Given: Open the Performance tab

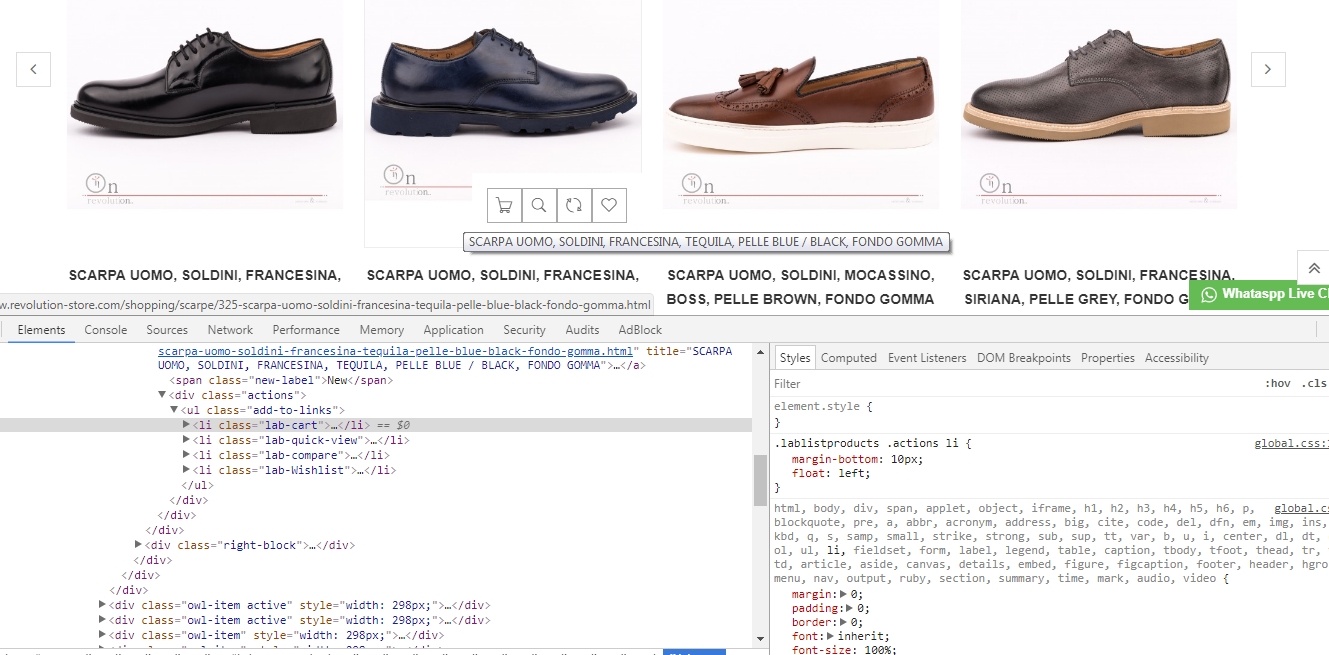Looking at the screenshot, I should [x=306, y=330].
